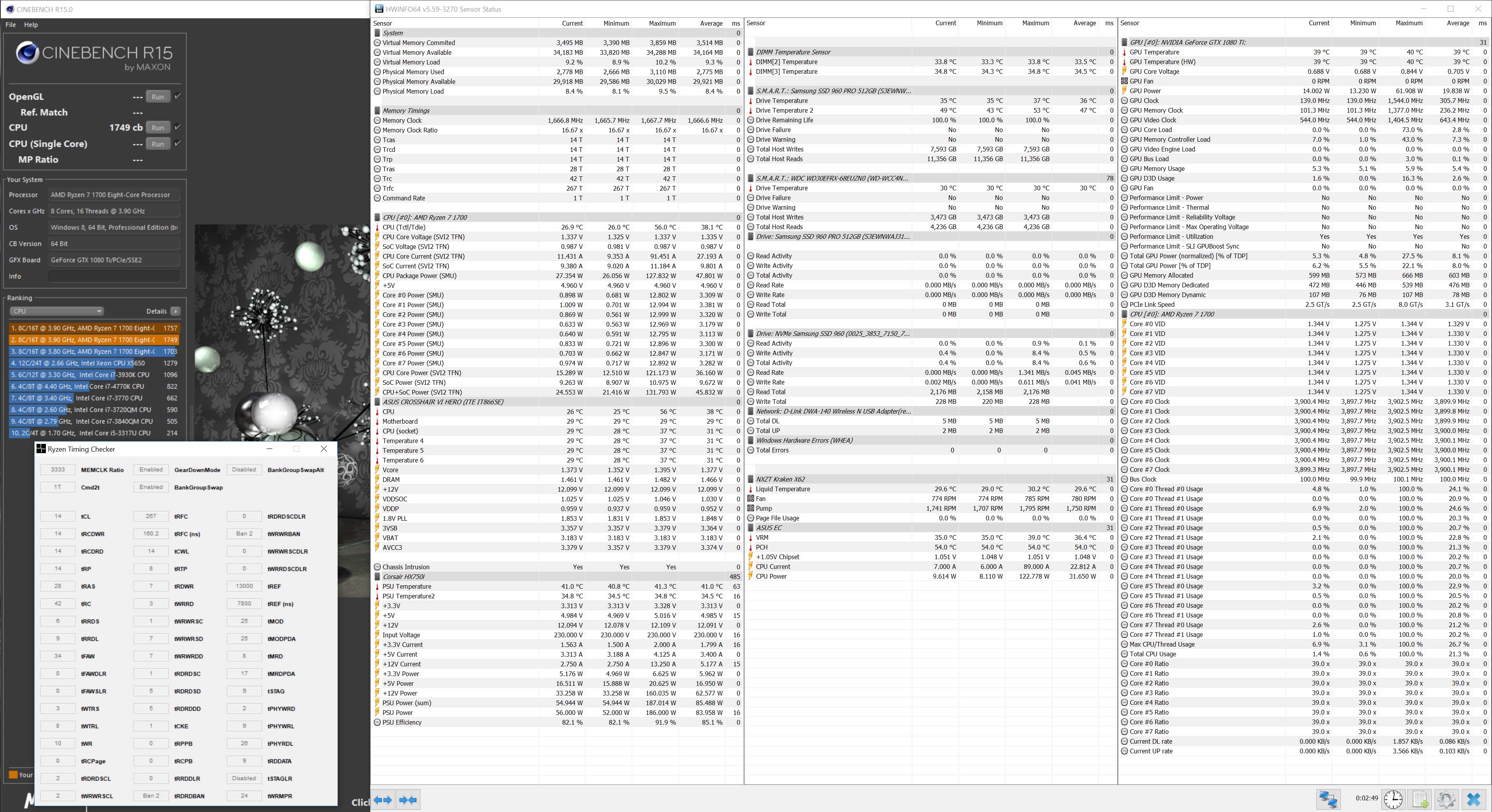Open the File menu in Cinebench
Image resolution: width=1492 pixels, height=812 pixels.
(x=10, y=24)
